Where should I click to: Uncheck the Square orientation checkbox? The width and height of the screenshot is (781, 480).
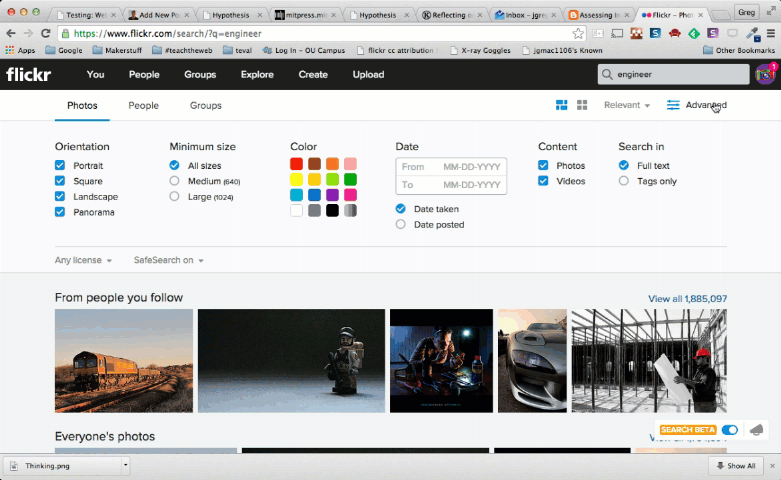[x=60, y=181]
